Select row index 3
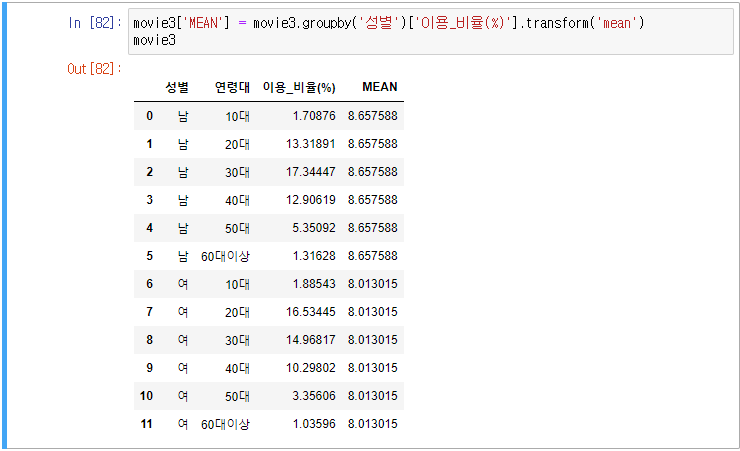Viewport: 740px width, 451px height. [x=150, y=200]
